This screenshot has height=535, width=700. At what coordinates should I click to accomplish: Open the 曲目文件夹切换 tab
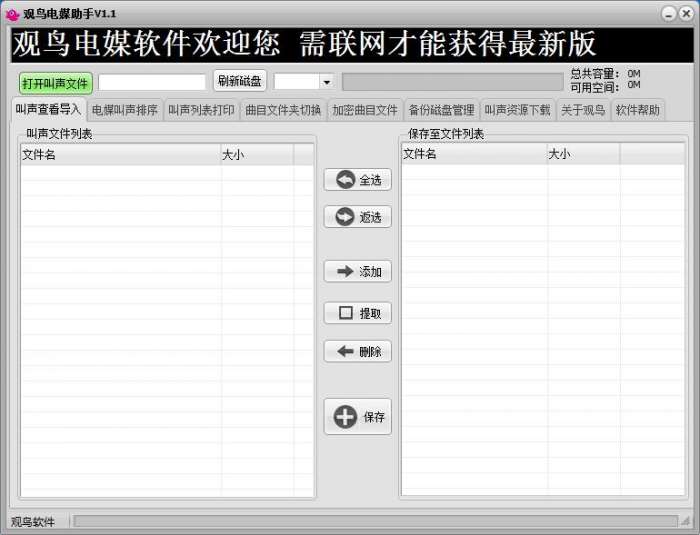[x=283, y=110]
